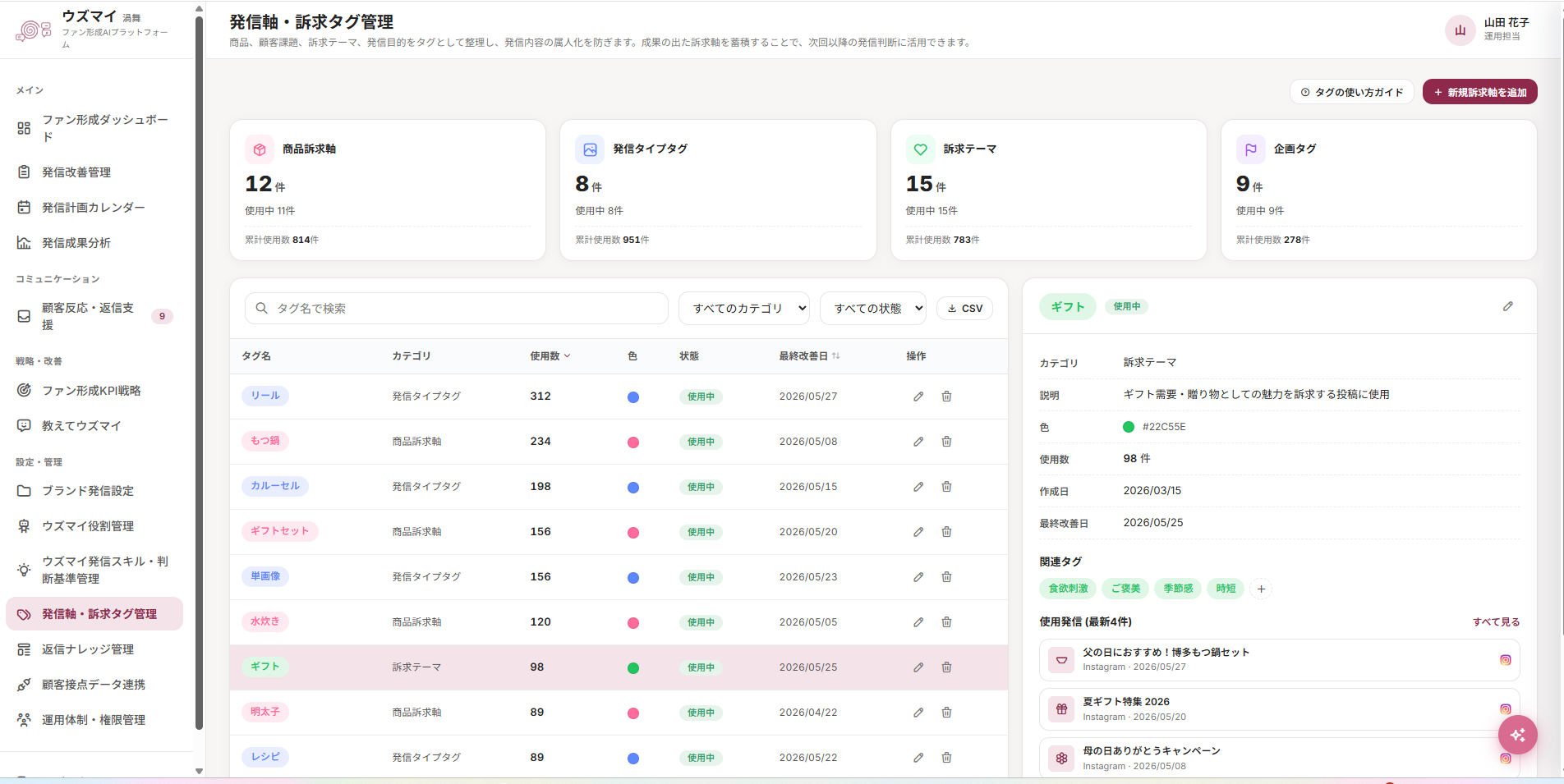Image resolution: width=1564 pixels, height=784 pixels.
Task: Edit the もつ鍋 tag row
Action: coord(918,442)
